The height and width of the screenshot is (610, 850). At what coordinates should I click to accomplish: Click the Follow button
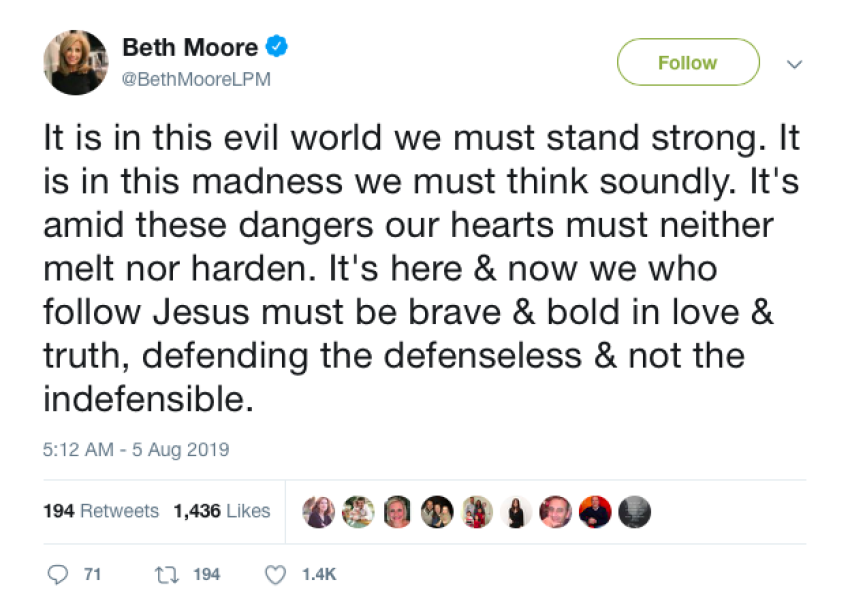tap(688, 63)
